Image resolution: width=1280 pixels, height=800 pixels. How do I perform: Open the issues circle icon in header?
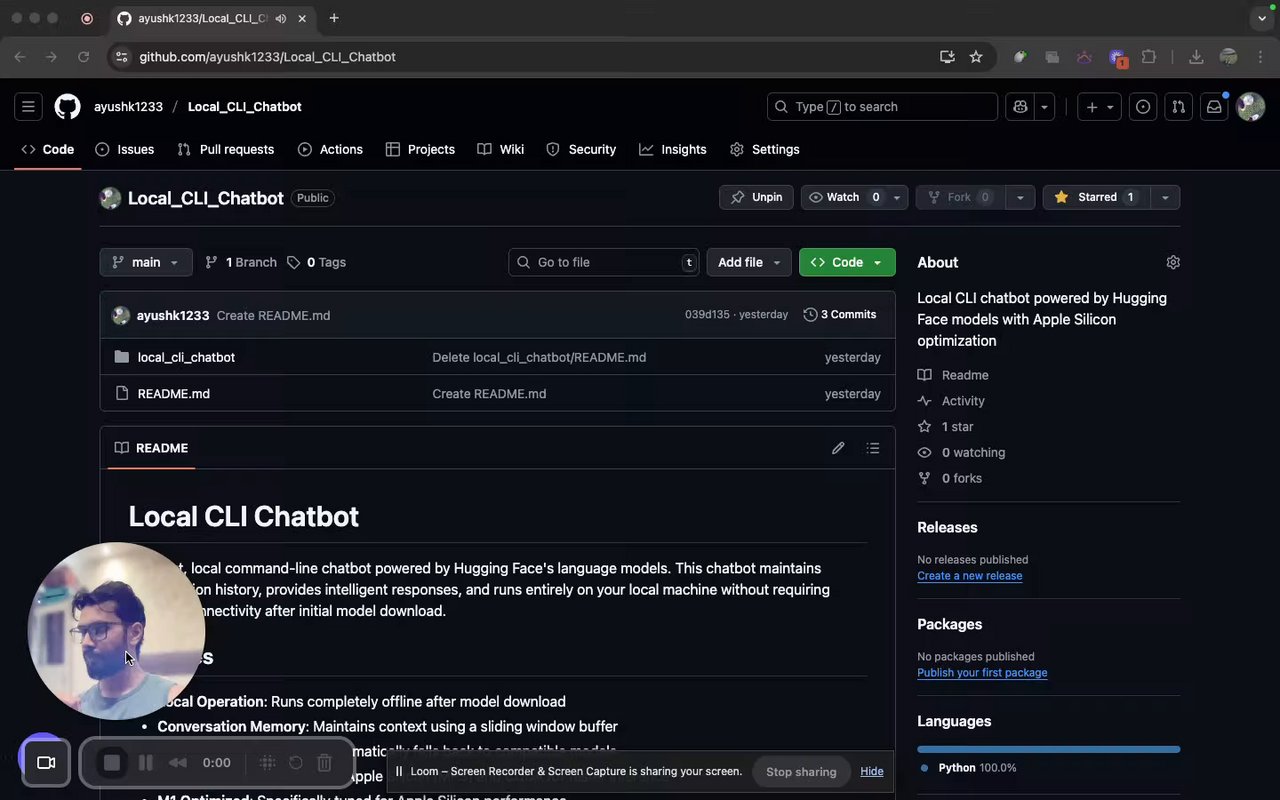pos(1143,107)
